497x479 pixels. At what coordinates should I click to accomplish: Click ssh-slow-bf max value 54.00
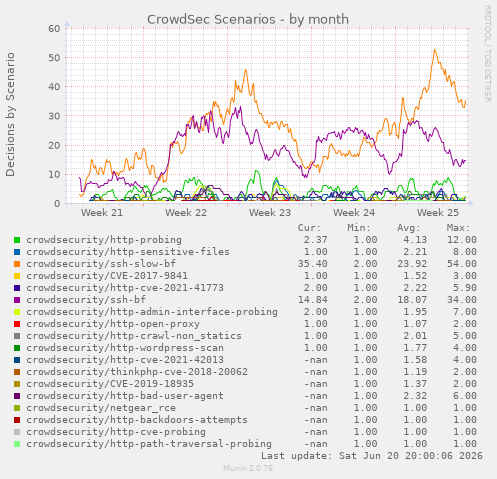coord(462,264)
